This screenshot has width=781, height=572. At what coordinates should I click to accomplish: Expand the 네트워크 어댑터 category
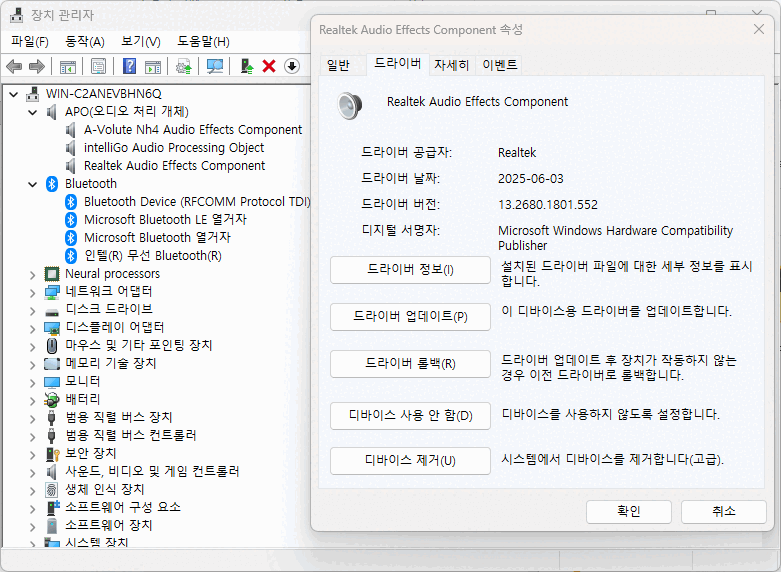(33, 292)
